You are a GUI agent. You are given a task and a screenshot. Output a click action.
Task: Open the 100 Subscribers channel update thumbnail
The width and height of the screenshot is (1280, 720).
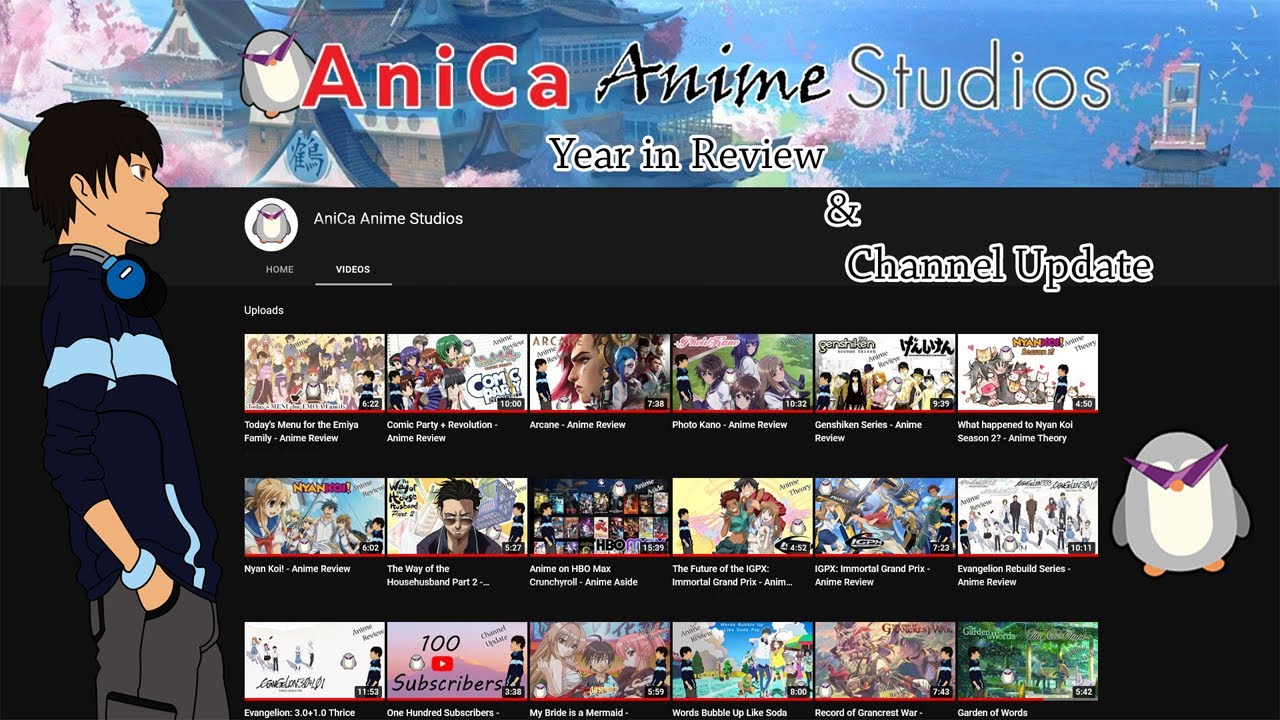tap(457, 661)
